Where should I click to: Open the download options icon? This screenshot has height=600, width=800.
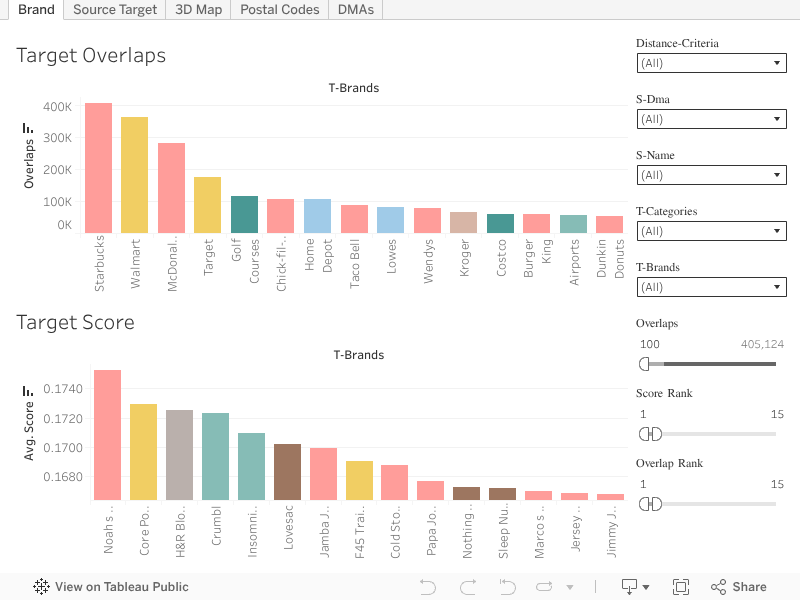pos(635,587)
